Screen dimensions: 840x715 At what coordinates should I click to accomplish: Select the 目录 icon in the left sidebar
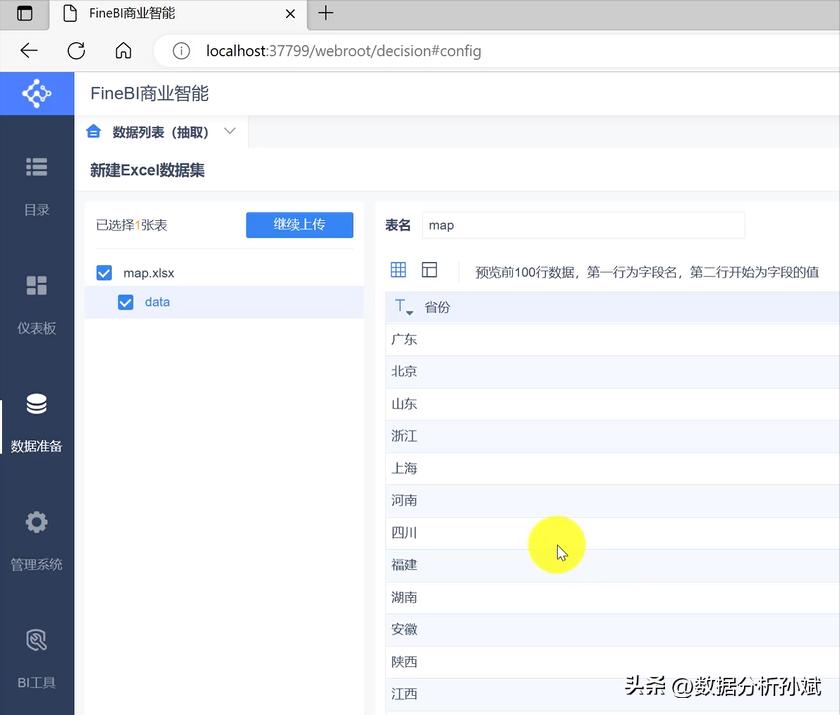pos(36,168)
